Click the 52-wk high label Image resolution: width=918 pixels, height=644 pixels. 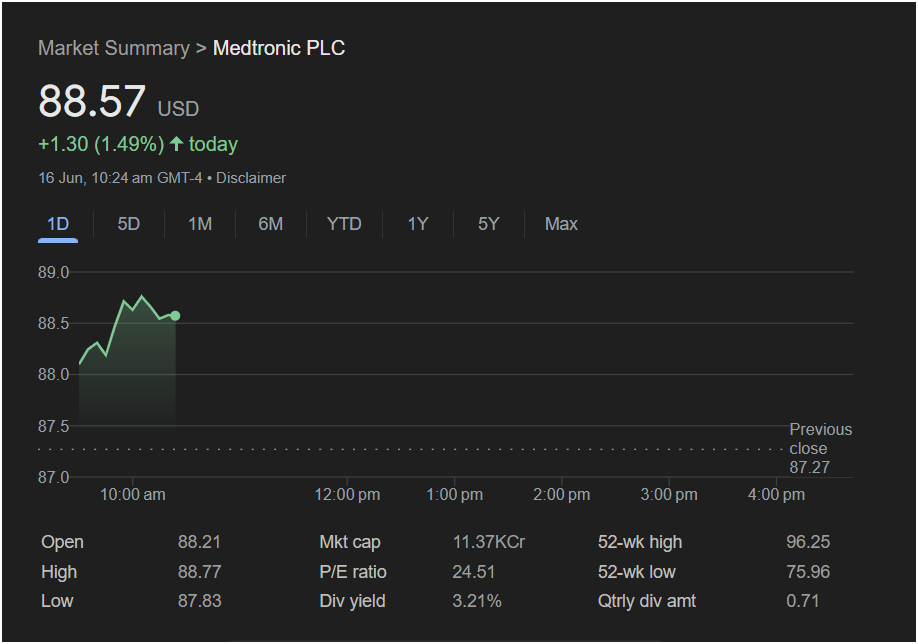pos(640,543)
